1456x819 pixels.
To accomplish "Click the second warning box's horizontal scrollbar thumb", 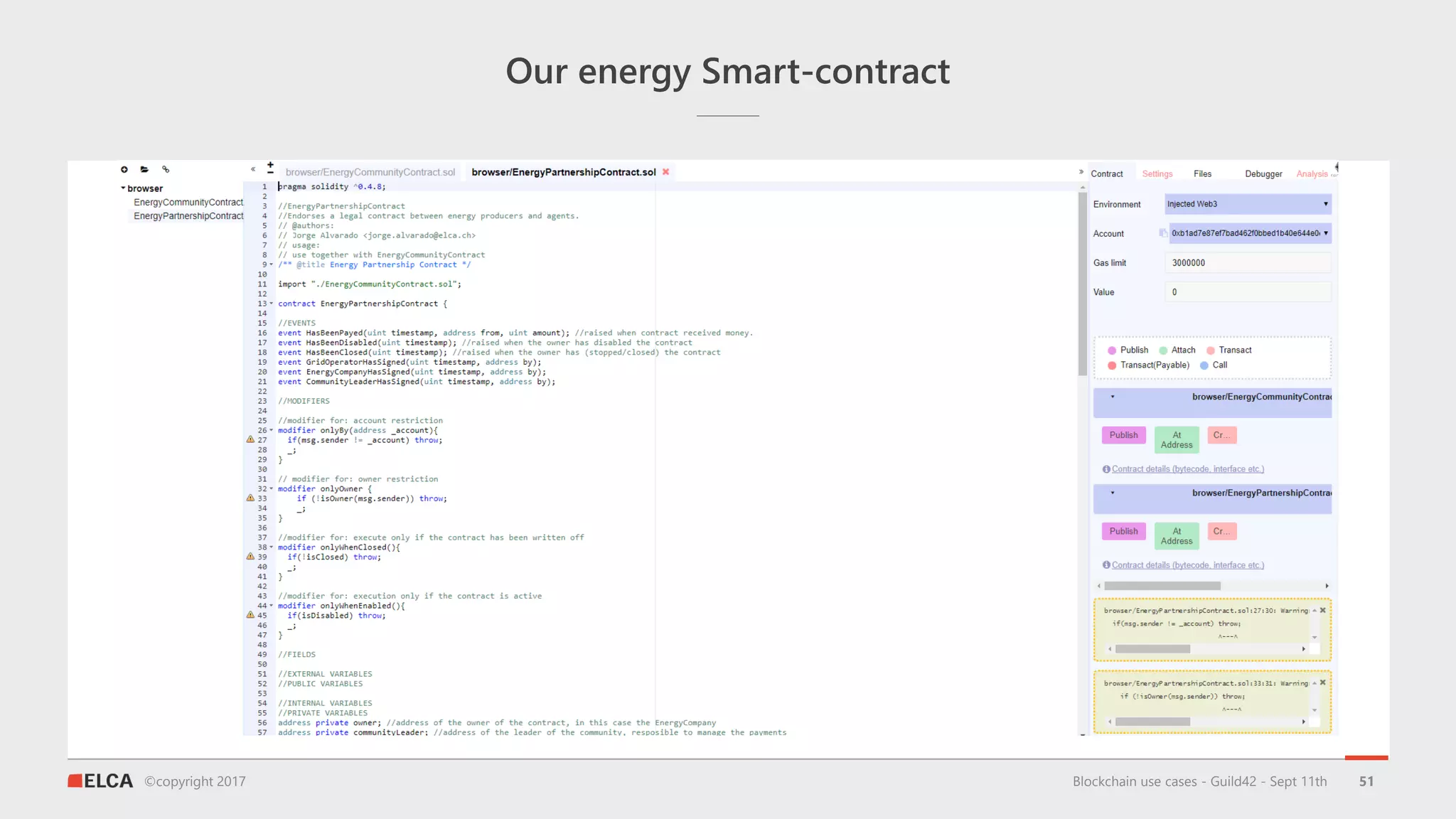I will [1152, 722].
